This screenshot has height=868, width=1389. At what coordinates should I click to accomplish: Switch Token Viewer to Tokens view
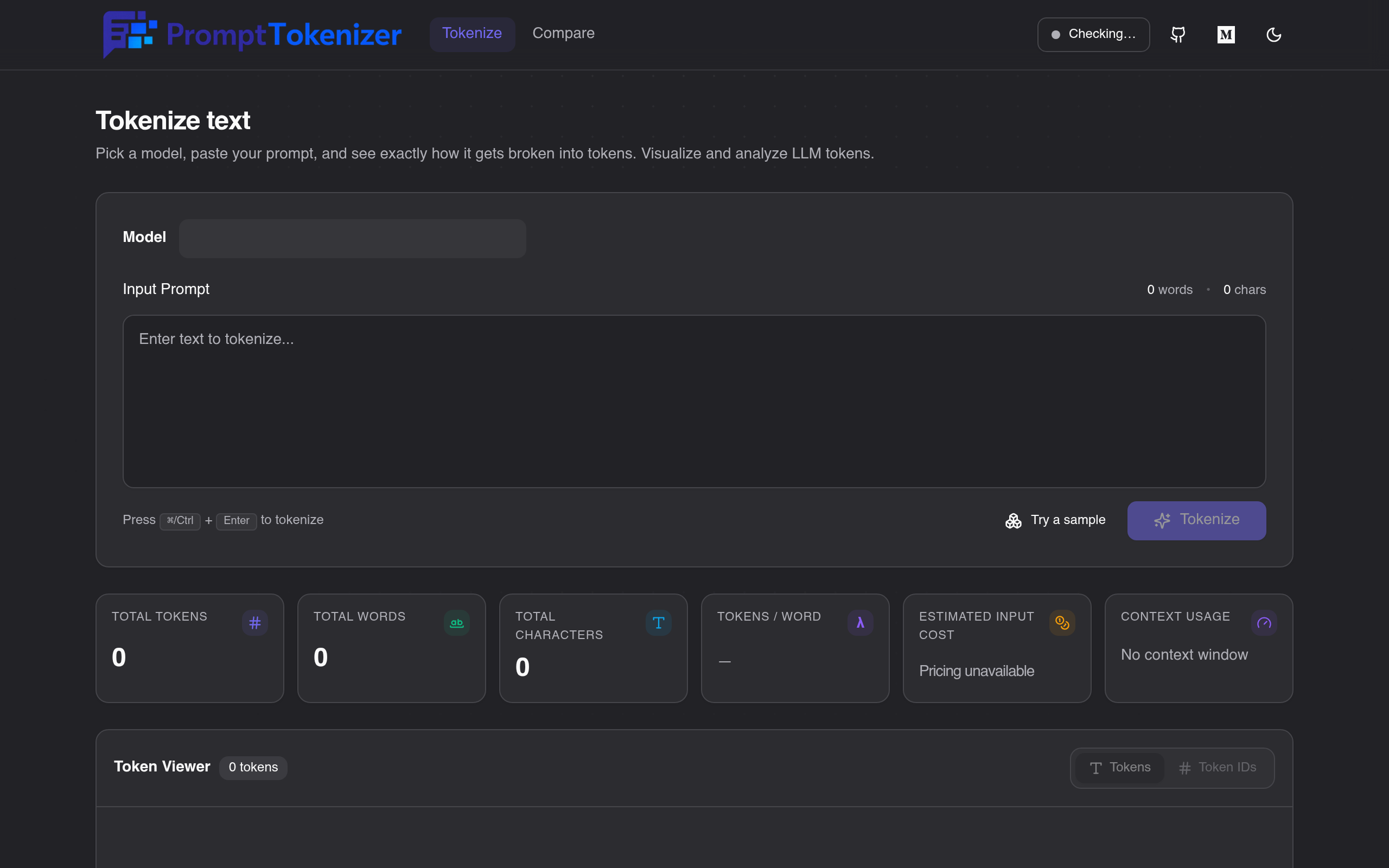tap(1120, 768)
